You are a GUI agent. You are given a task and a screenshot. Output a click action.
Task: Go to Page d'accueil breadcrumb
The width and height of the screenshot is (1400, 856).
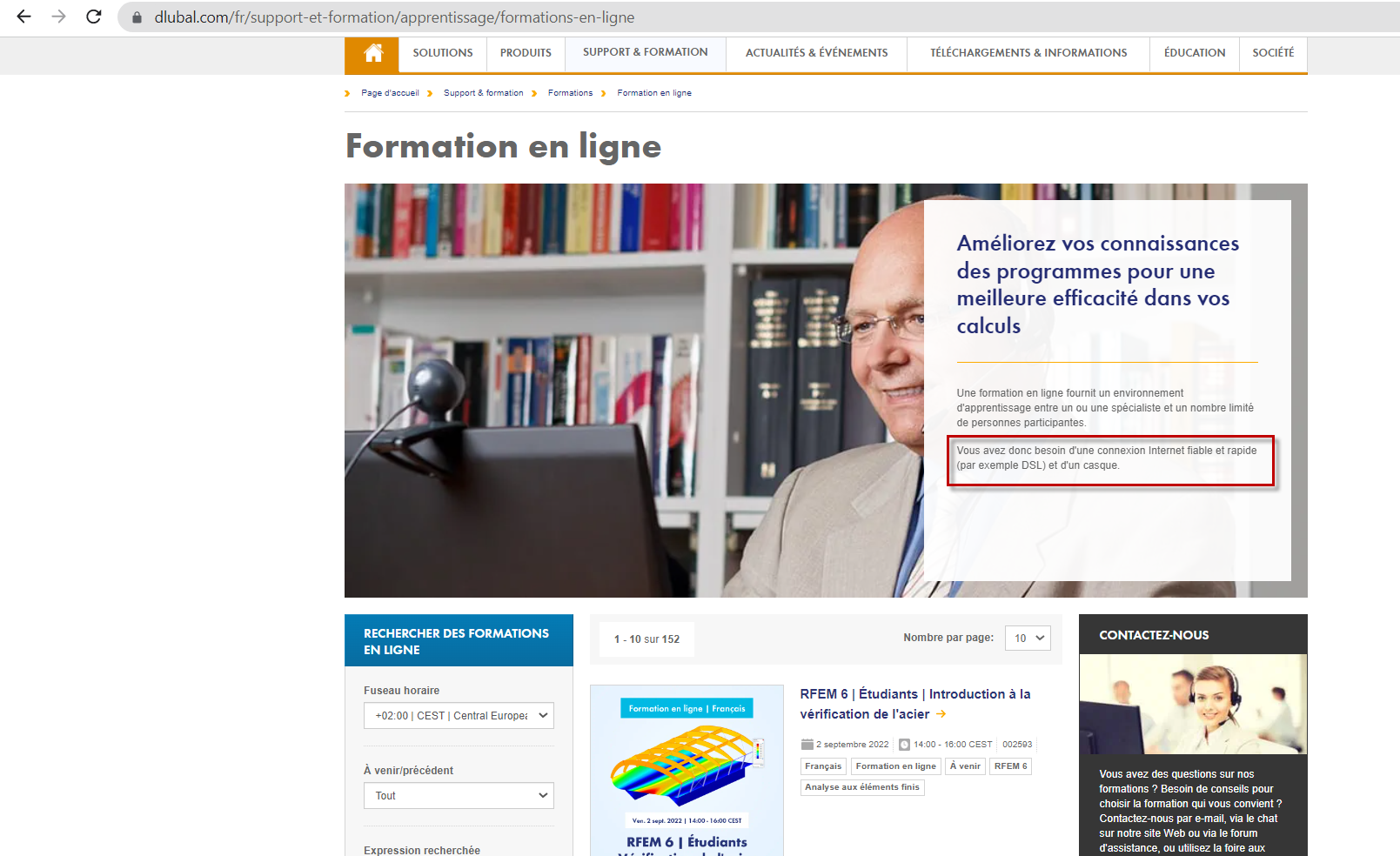click(390, 93)
